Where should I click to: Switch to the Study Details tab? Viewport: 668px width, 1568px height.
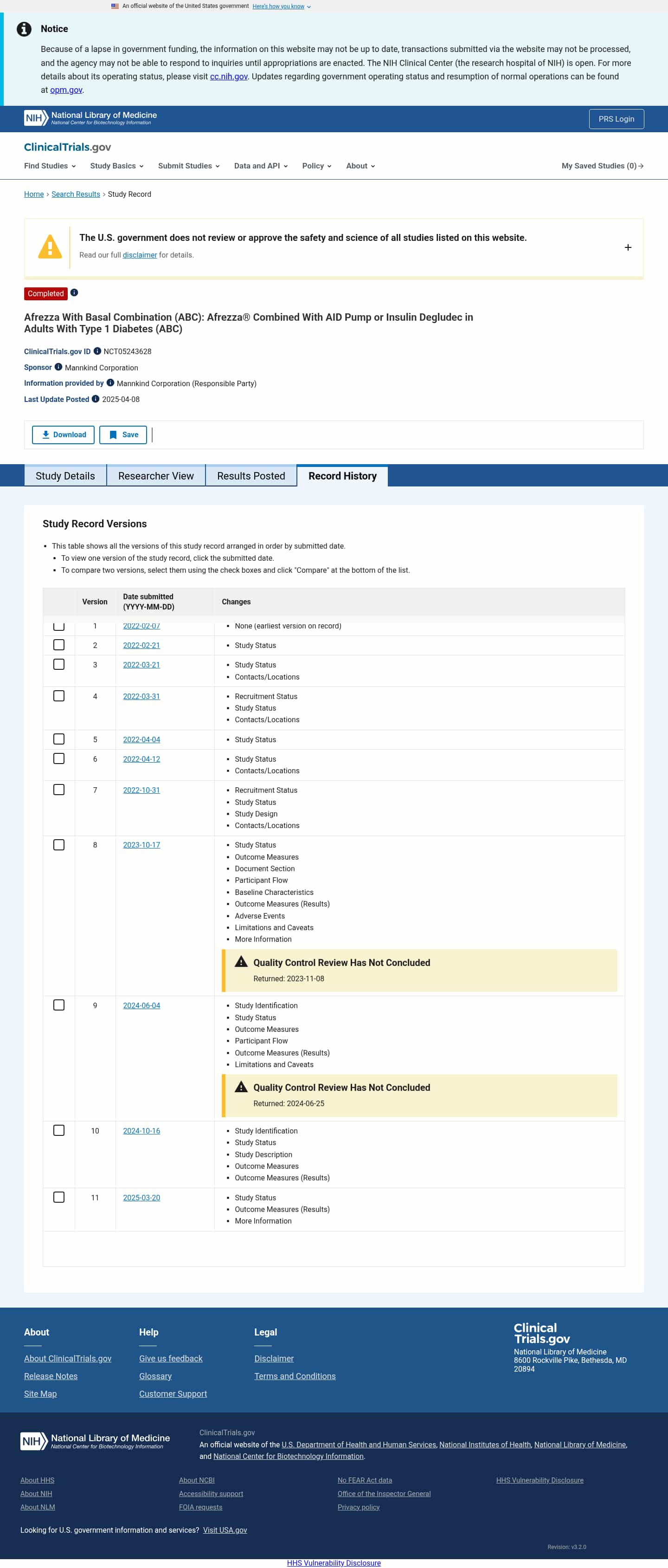click(x=65, y=476)
